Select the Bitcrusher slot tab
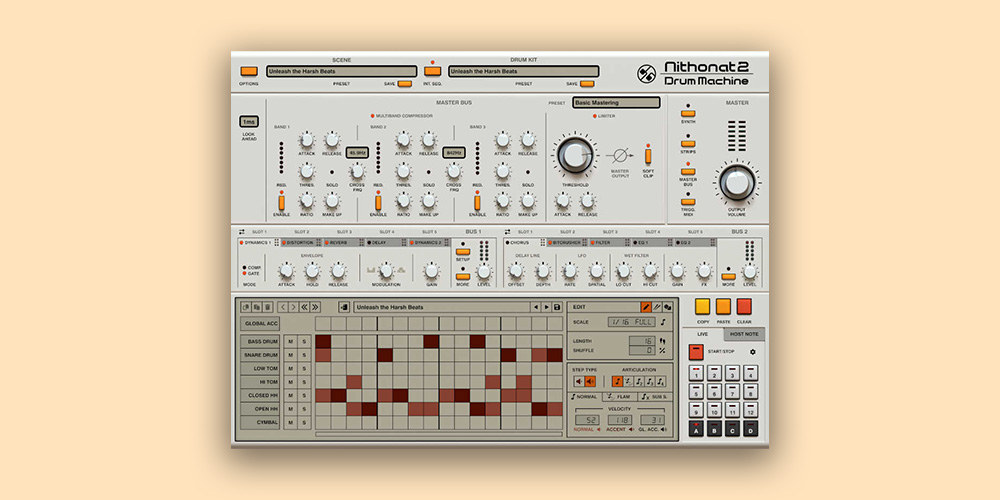The width and height of the screenshot is (1000, 500). [x=566, y=243]
